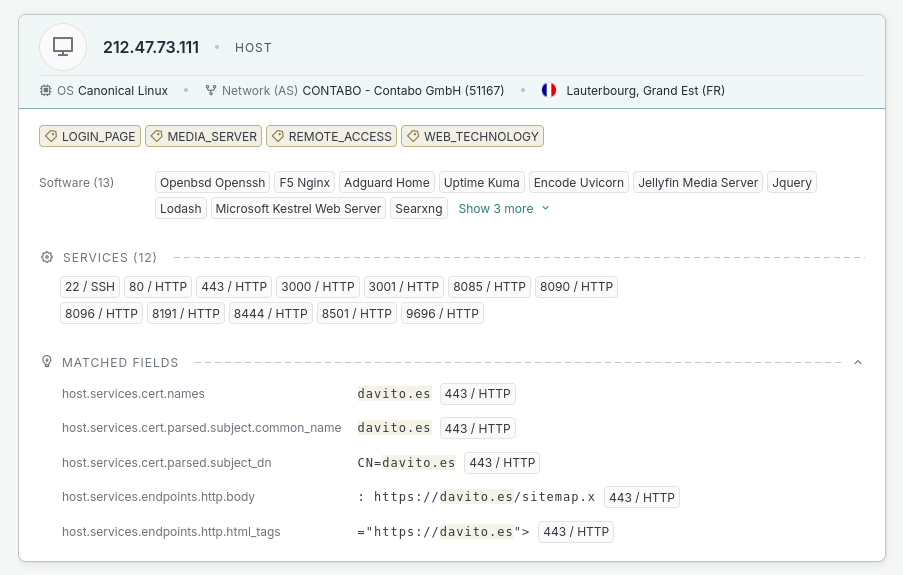Open the 443 / HTTP service in Services list
This screenshot has width=903, height=575.
(x=234, y=286)
